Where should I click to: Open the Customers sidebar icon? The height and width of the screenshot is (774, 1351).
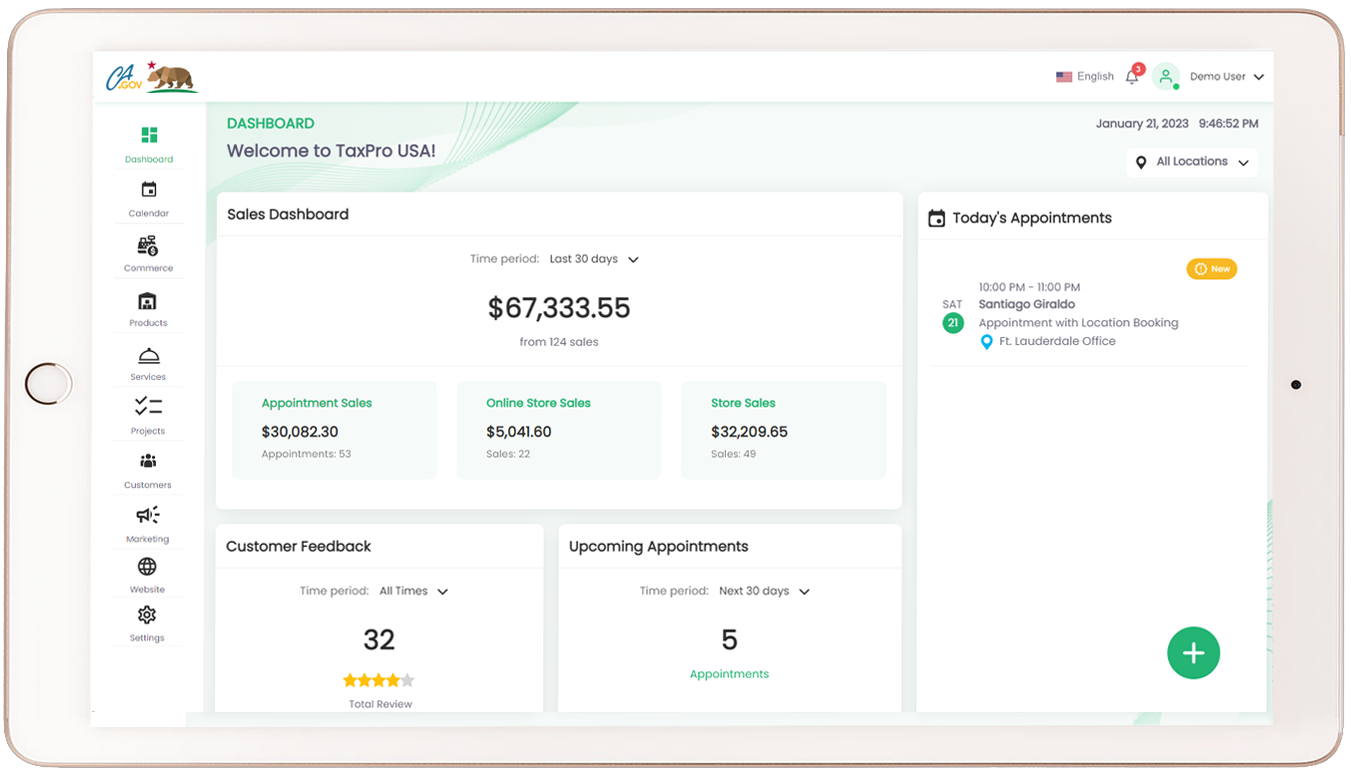point(148,461)
